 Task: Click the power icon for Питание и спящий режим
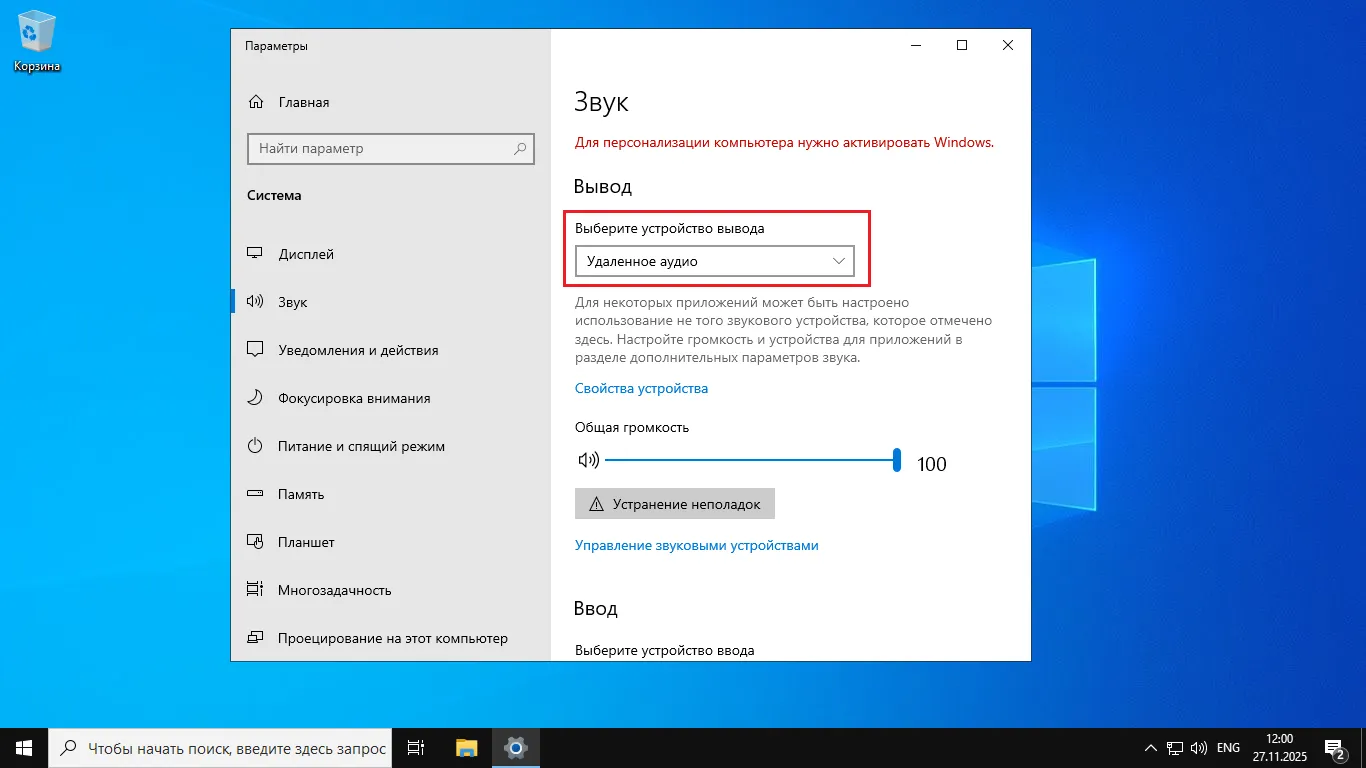pyautogui.click(x=256, y=446)
